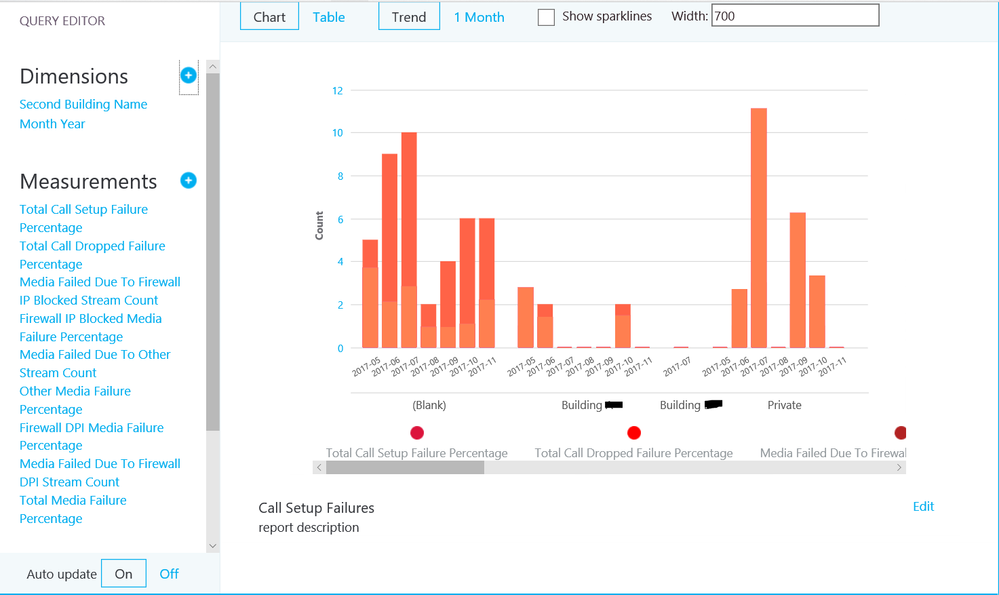Image resolution: width=999 pixels, height=595 pixels.
Task: Add a new dimension with plus icon
Action: (x=188, y=75)
